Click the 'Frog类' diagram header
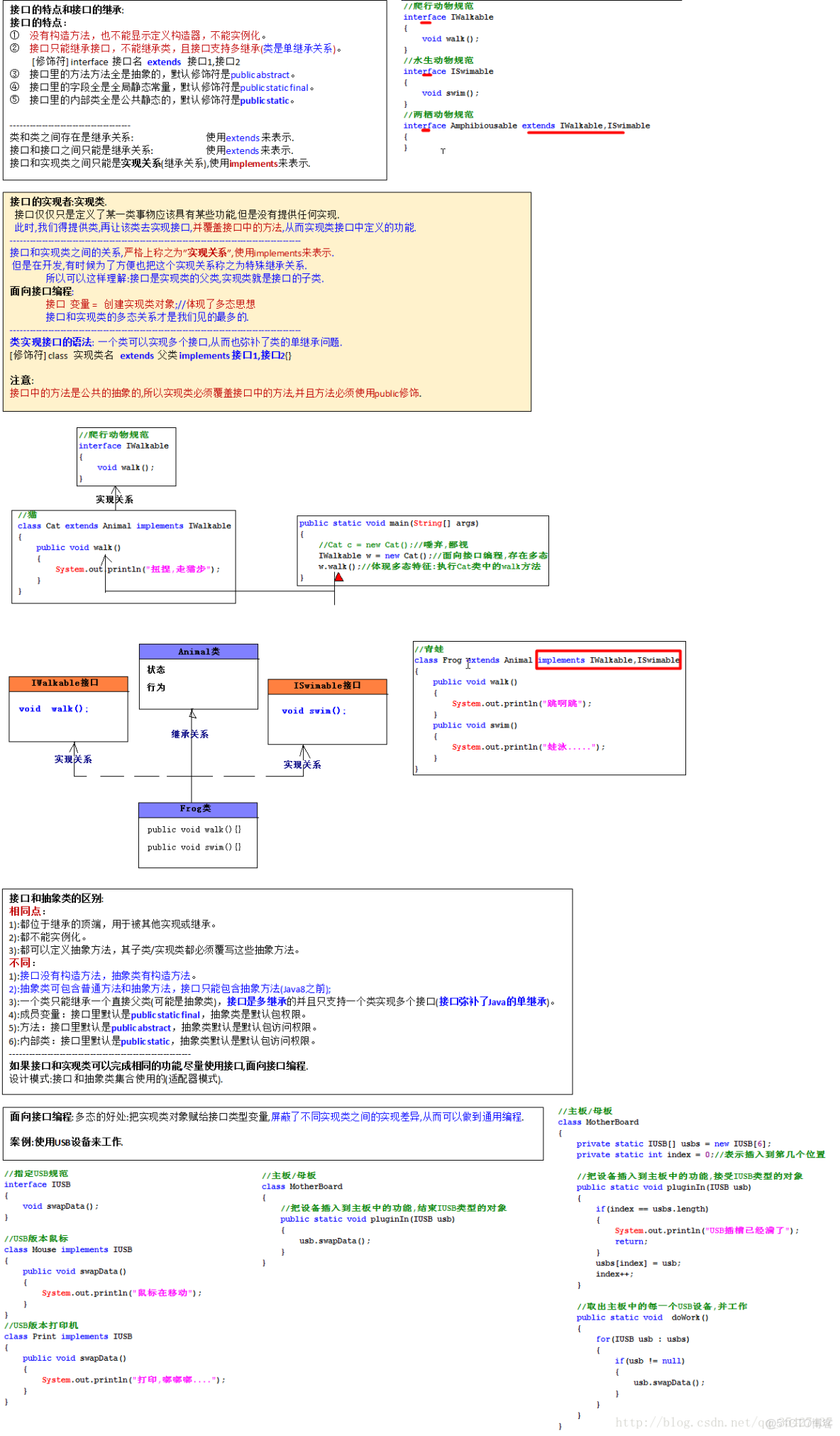This screenshot has height=1436, width=840. (198, 809)
